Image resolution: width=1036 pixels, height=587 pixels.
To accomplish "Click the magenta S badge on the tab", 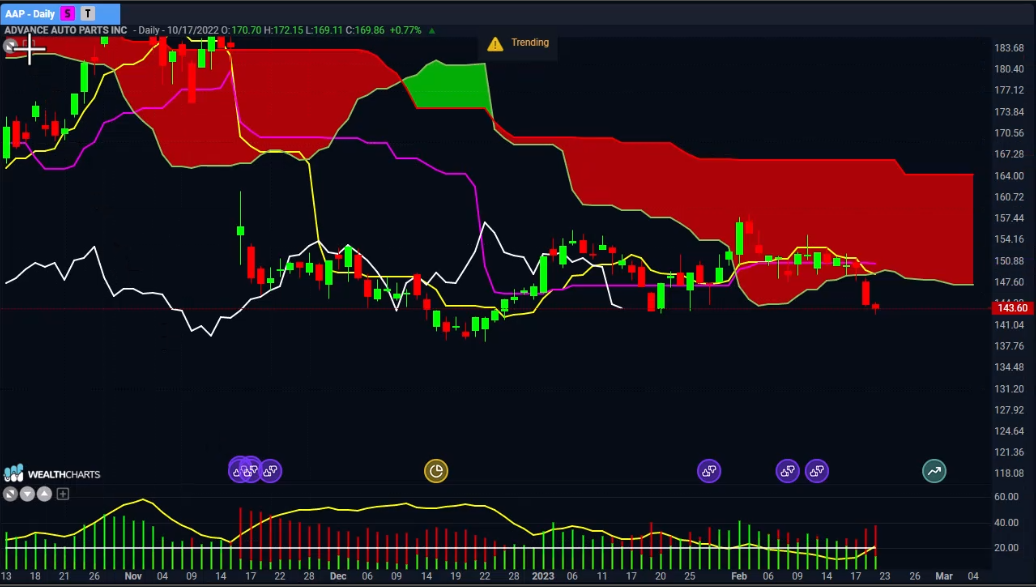I will pyautogui.click(x=67, y=13).
